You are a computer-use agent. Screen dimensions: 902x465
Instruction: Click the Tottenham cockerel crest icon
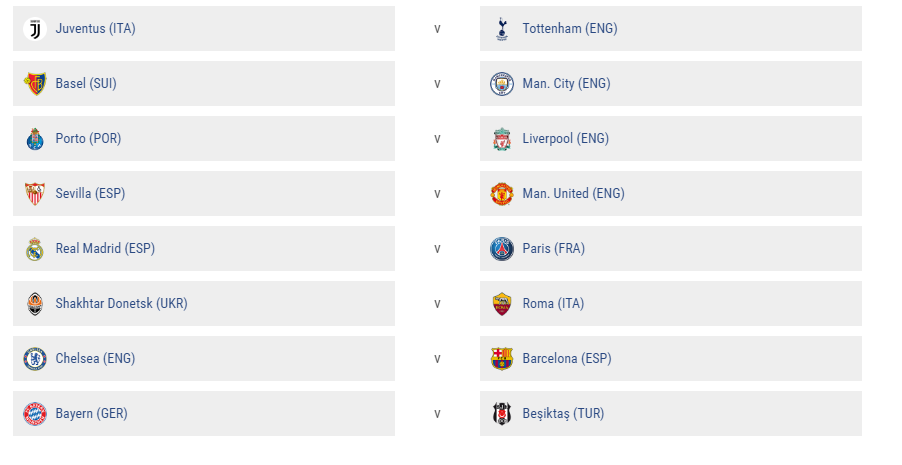coord(502,29)
